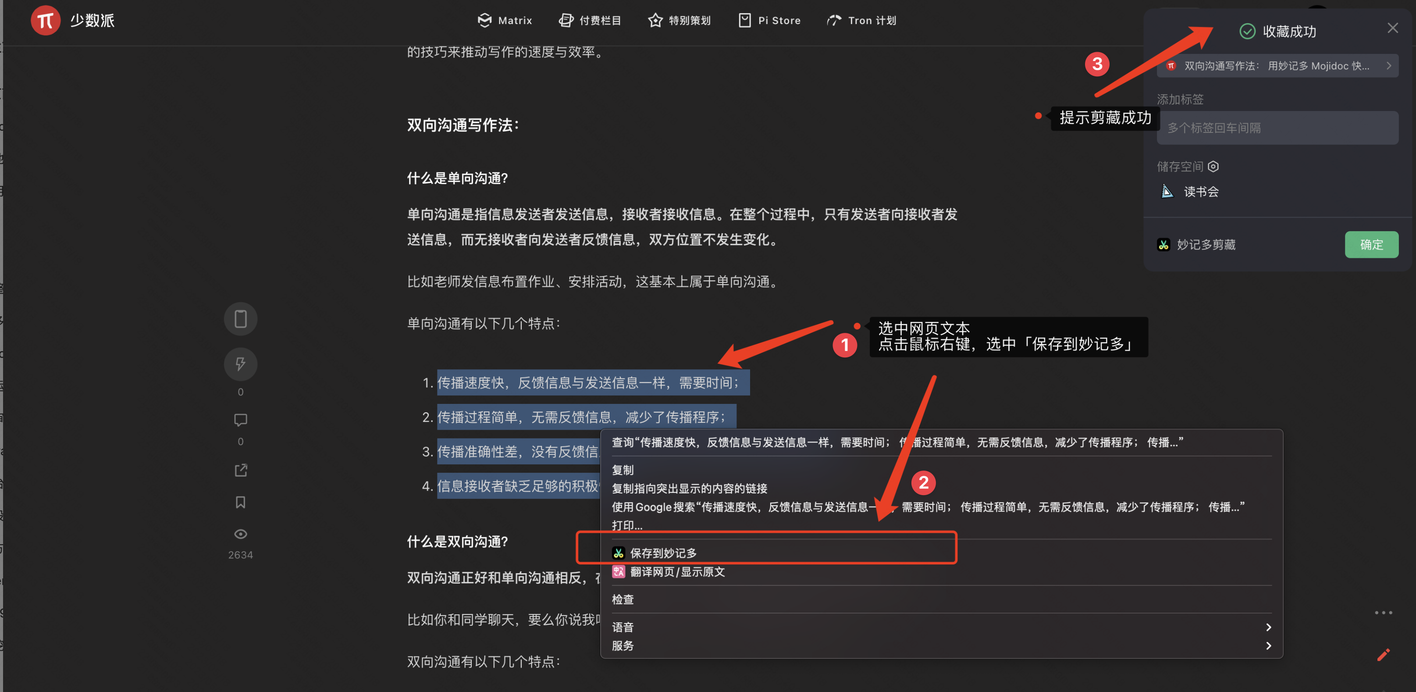Click the 特别策划 star icon
Viewport: 1416px width, 692px height.
pyautogui.click(x=655, y=20)
